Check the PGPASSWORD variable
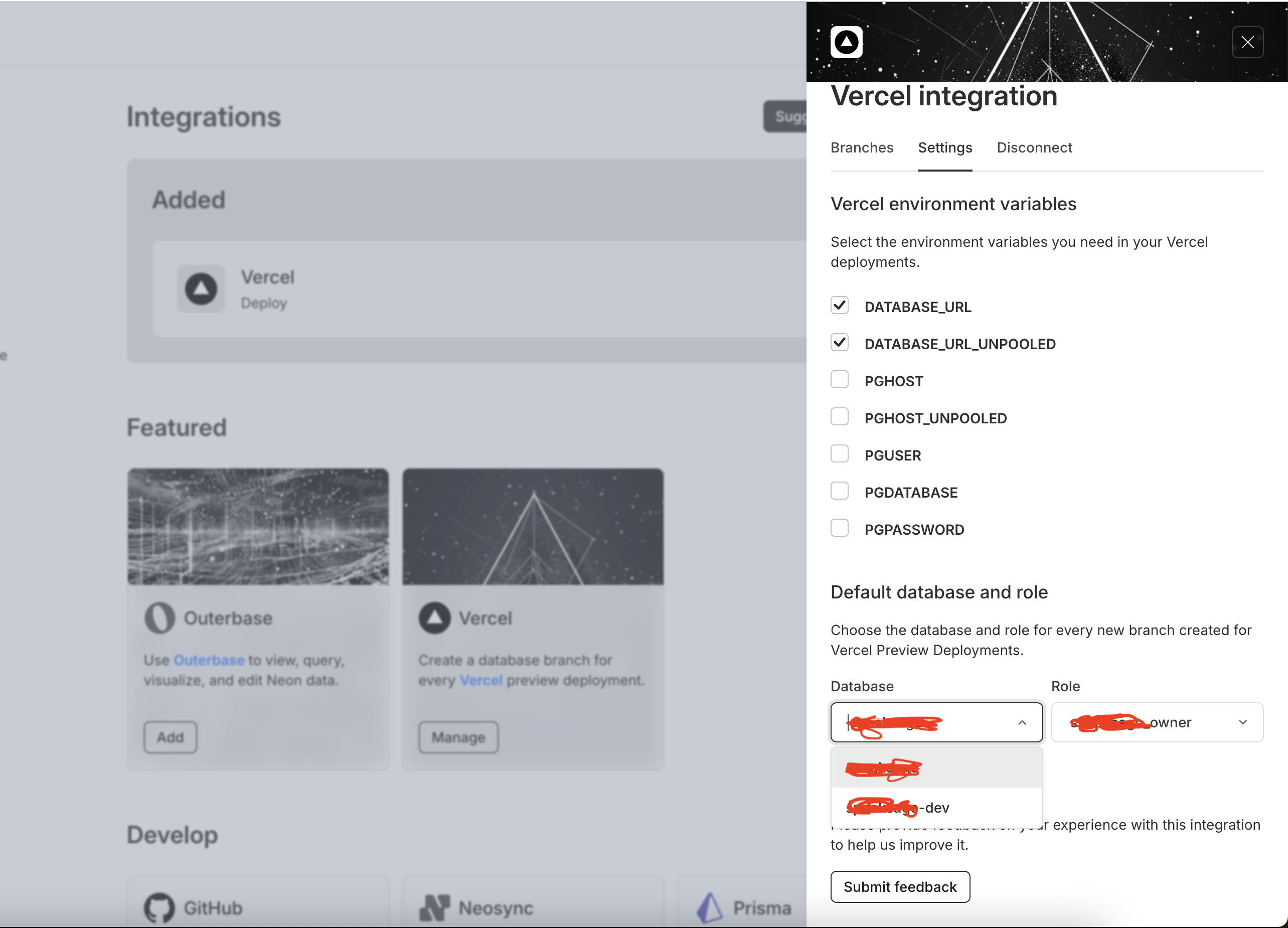The image size is (1288, 928). [840, 528]
